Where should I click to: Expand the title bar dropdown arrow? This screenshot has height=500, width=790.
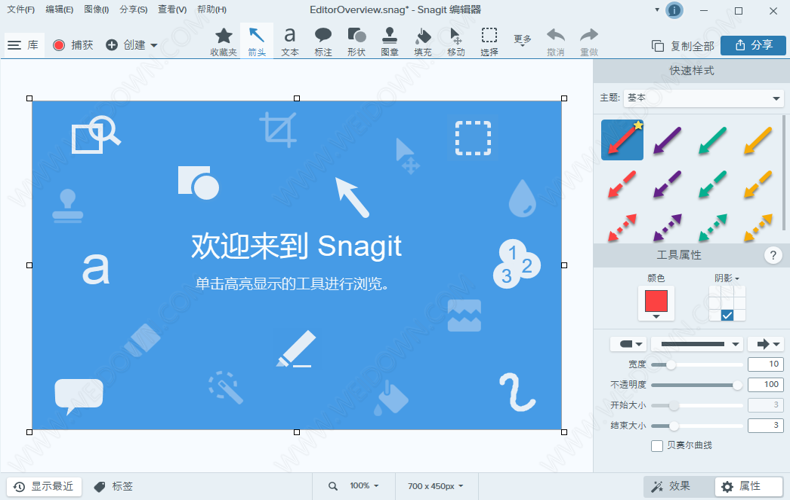657,10
